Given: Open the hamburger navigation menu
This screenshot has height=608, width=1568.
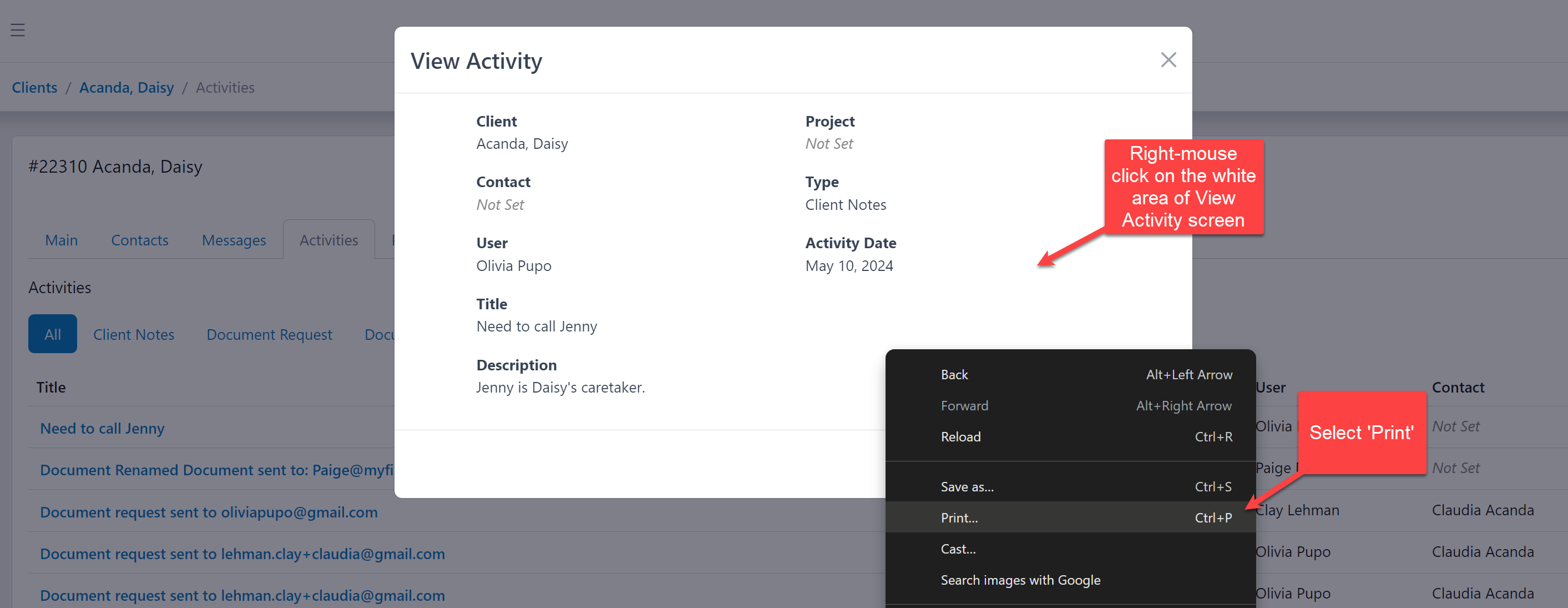Looking at the screenshot, I should (x=18, y=29).
